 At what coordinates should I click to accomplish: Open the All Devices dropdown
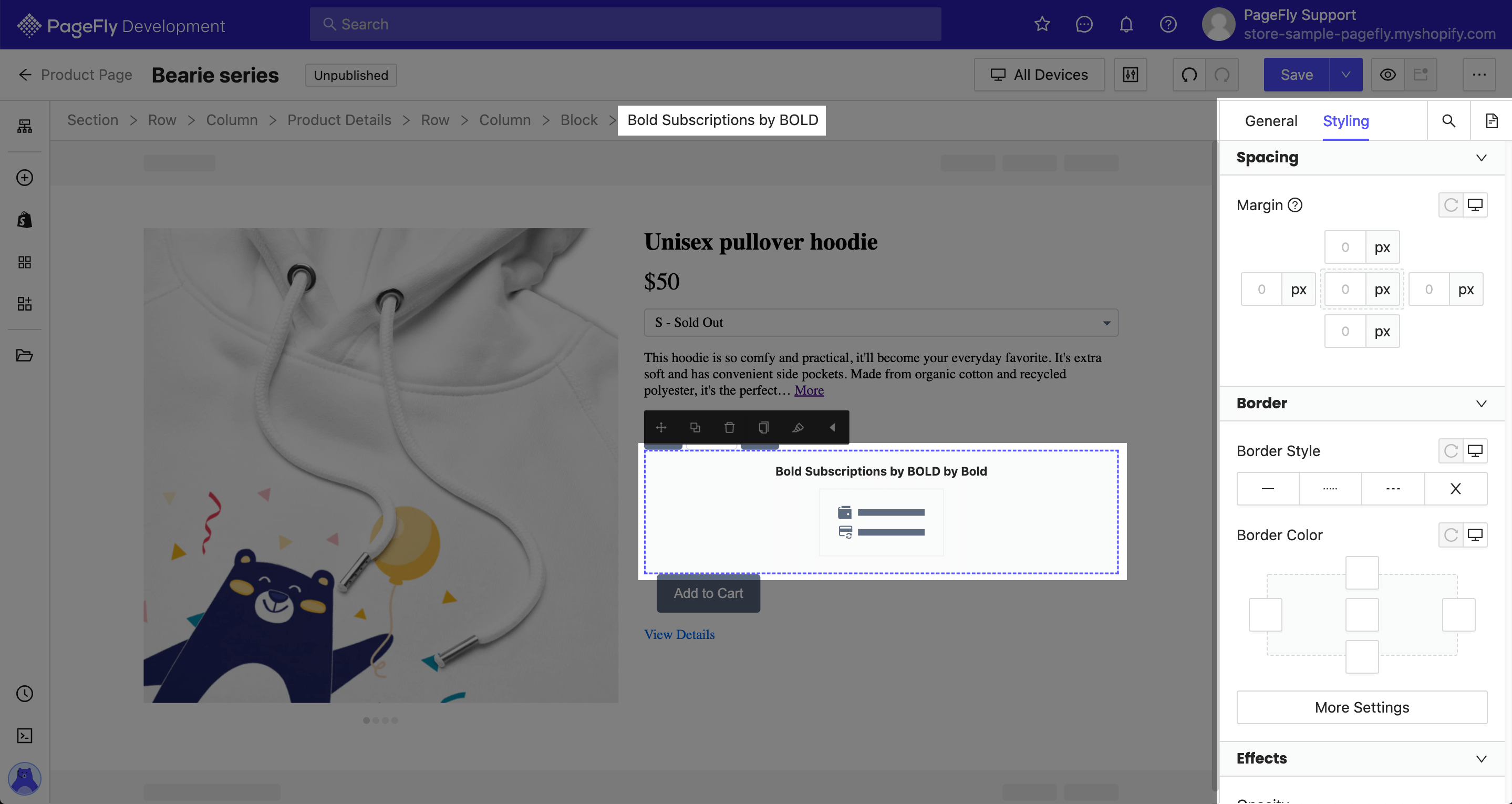click(x=1039, y=75)
